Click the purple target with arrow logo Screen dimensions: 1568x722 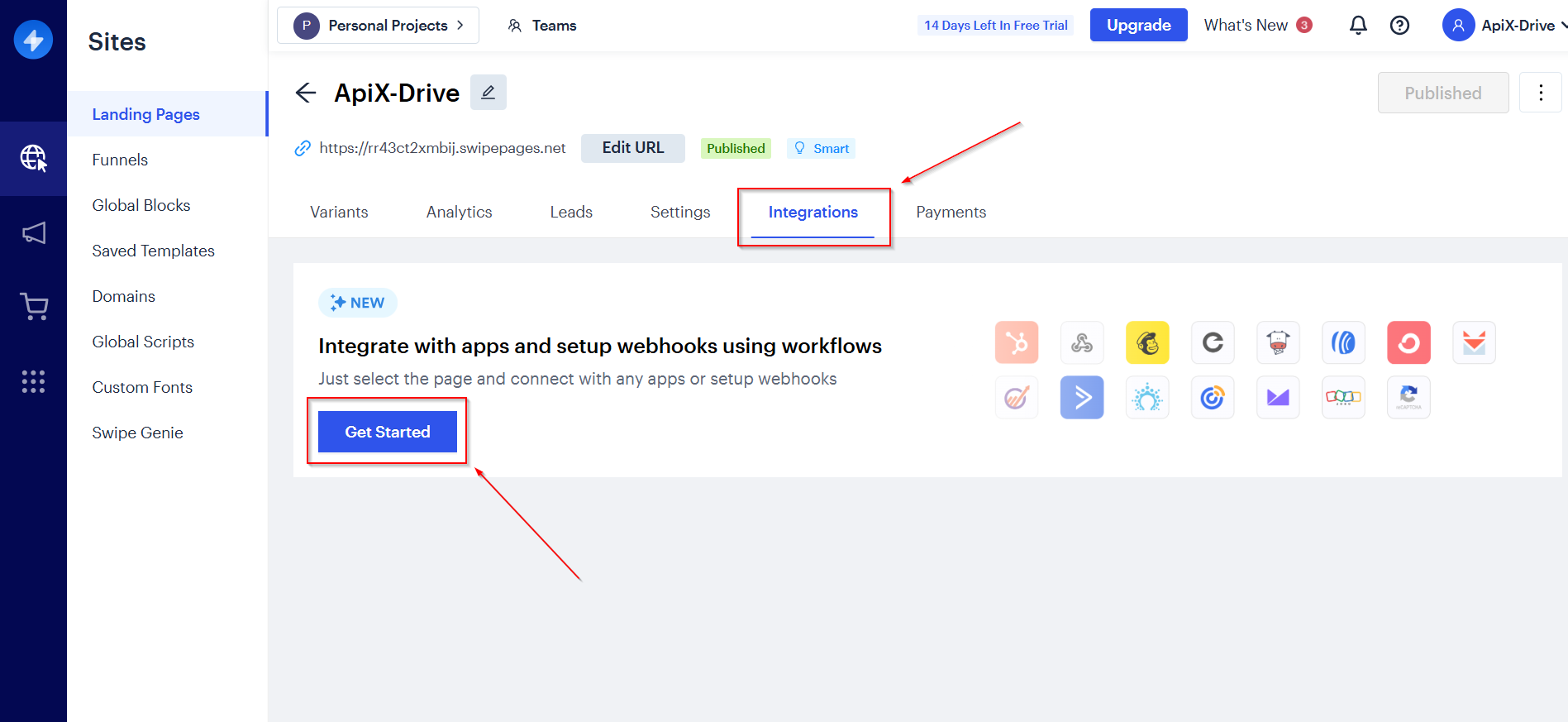click(x=1017, y=398)
